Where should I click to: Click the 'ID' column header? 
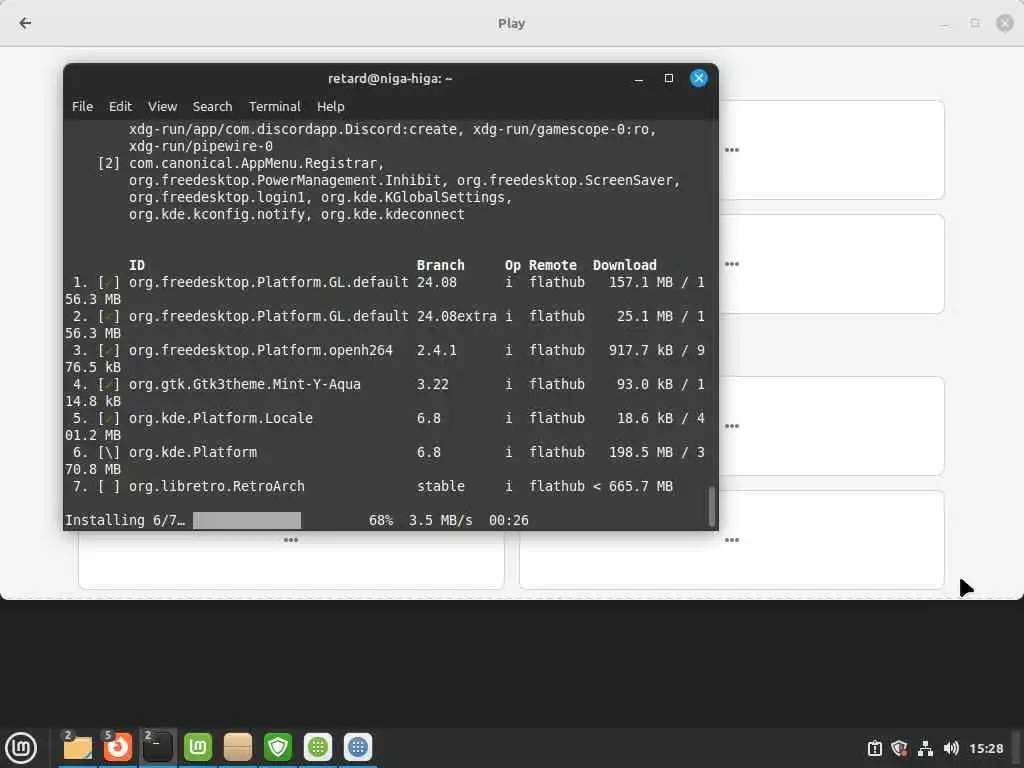click(136, 265)
